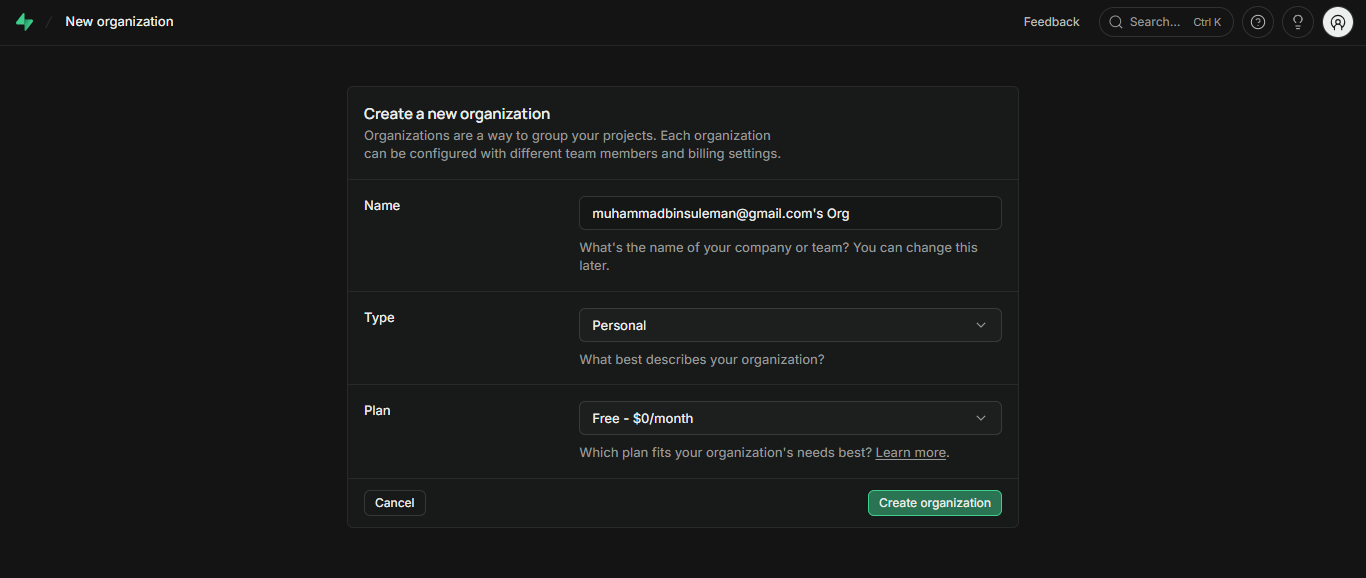1366x578 pixels.
Task: Click the Search... box in the header
Action: 1166,22
